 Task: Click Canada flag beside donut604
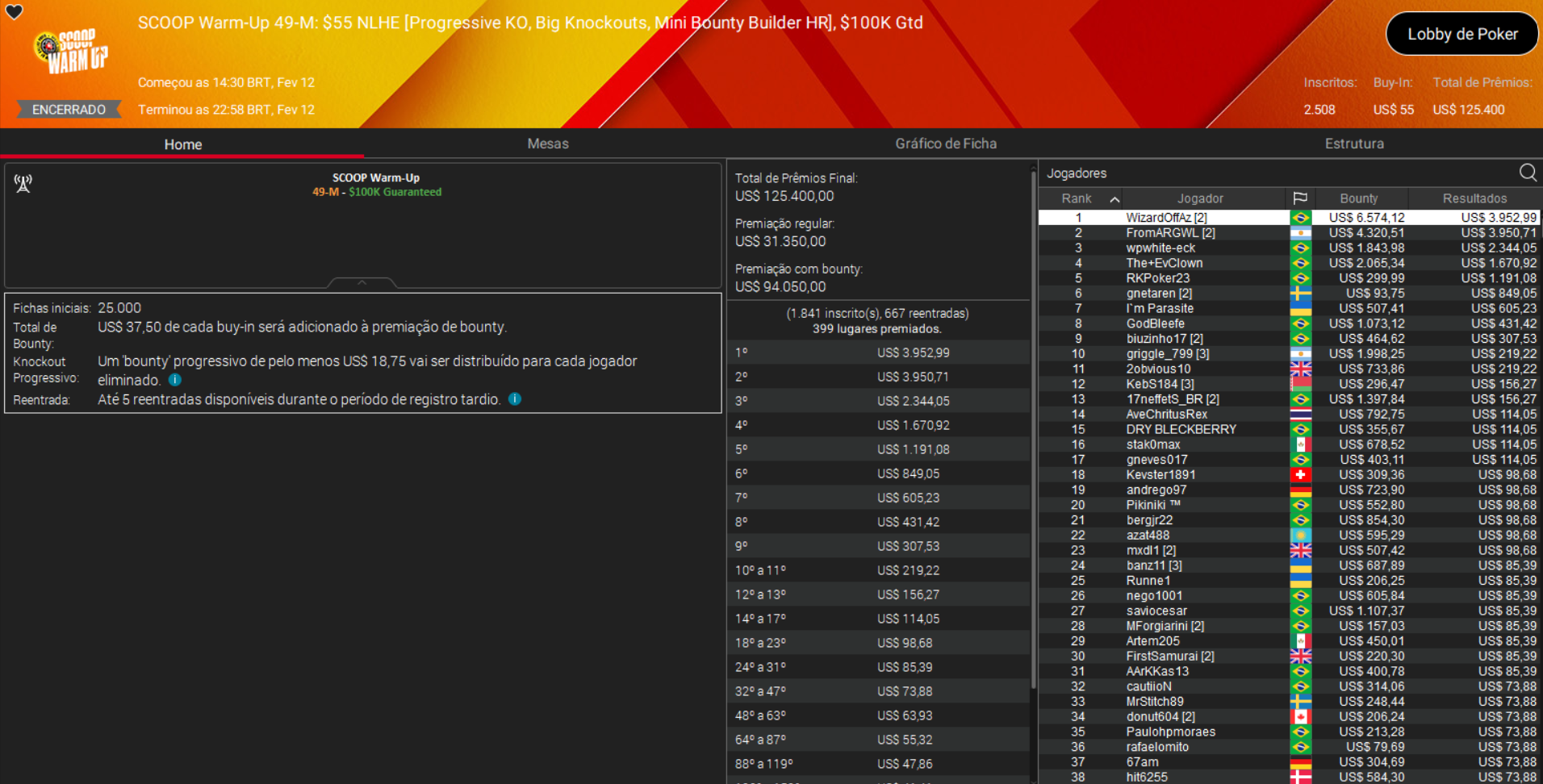click(x=1300, y=716)
